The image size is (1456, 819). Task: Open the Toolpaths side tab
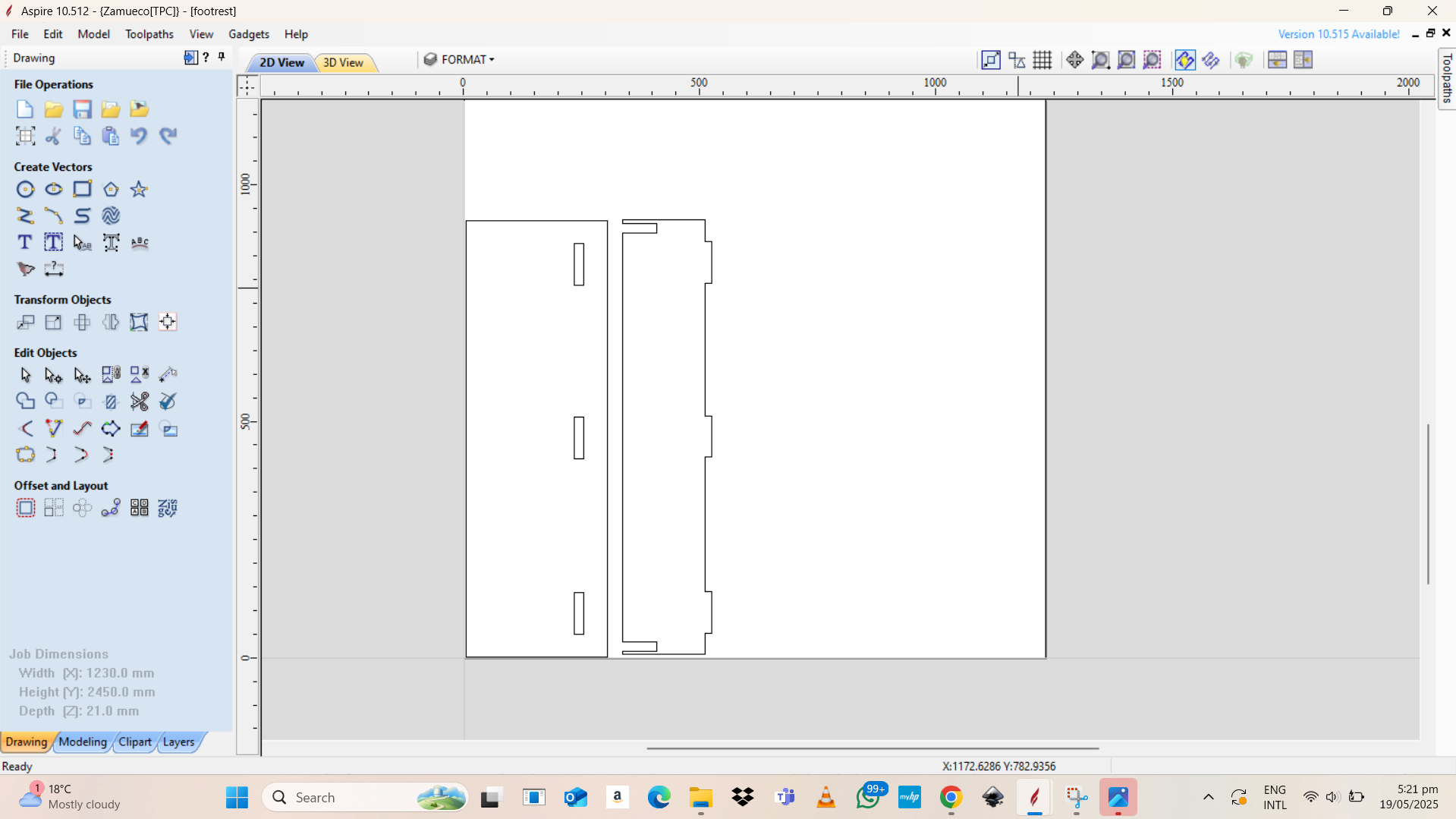point(1447,78)
